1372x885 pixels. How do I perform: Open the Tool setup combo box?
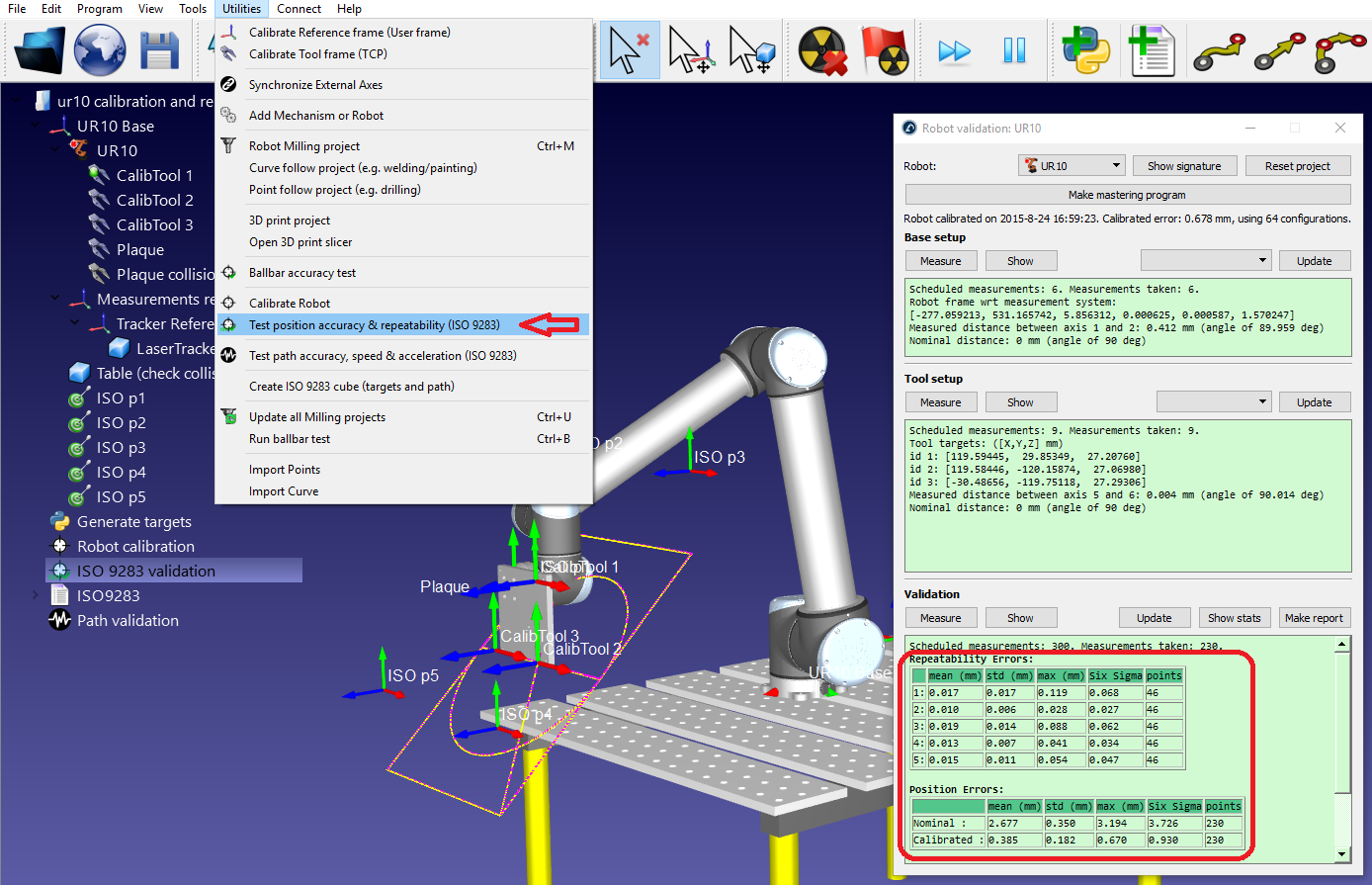click(x=1214, y=402)
